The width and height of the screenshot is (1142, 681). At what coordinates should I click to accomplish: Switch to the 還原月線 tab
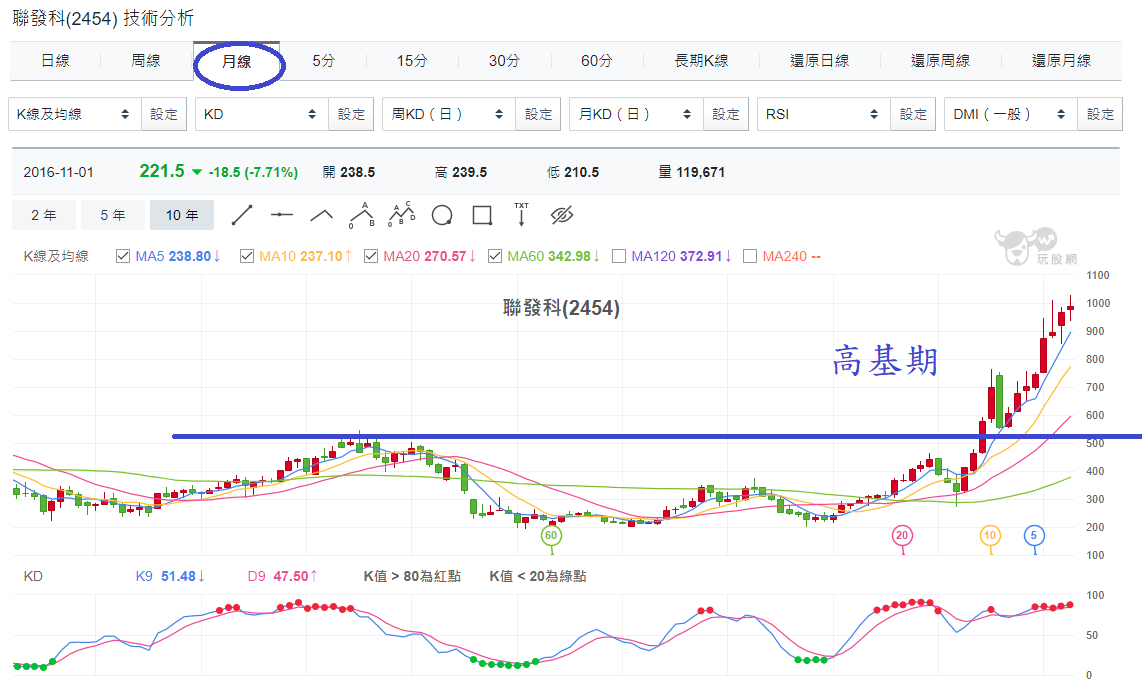(x=1061, y=61)
